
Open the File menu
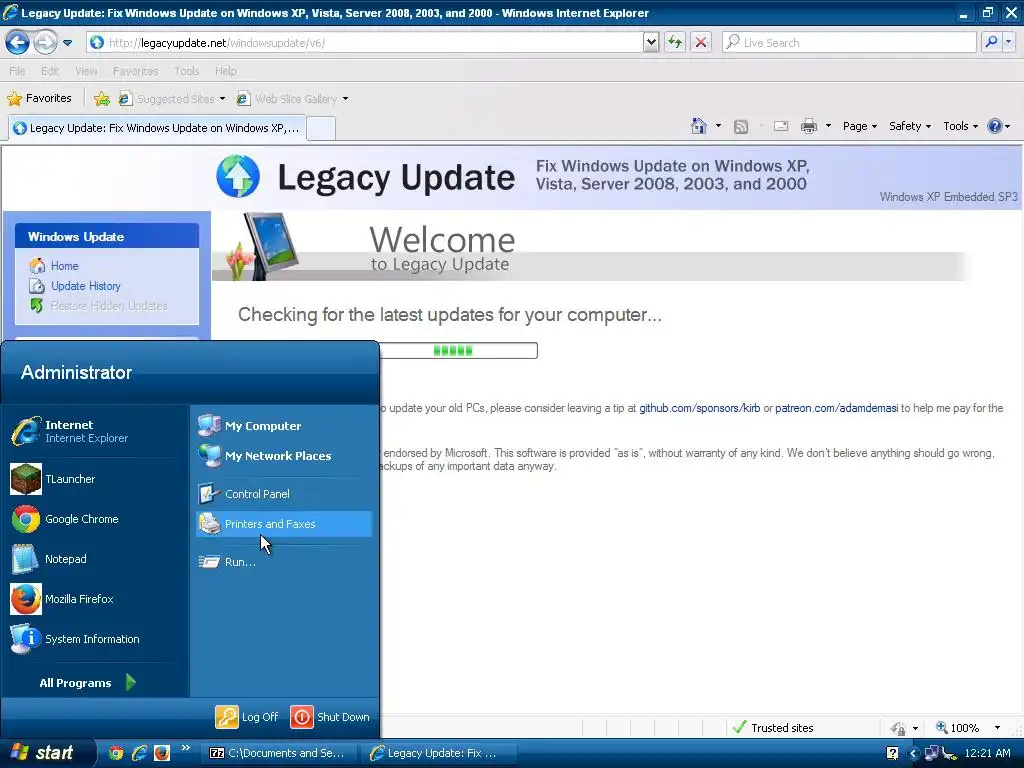18,71
